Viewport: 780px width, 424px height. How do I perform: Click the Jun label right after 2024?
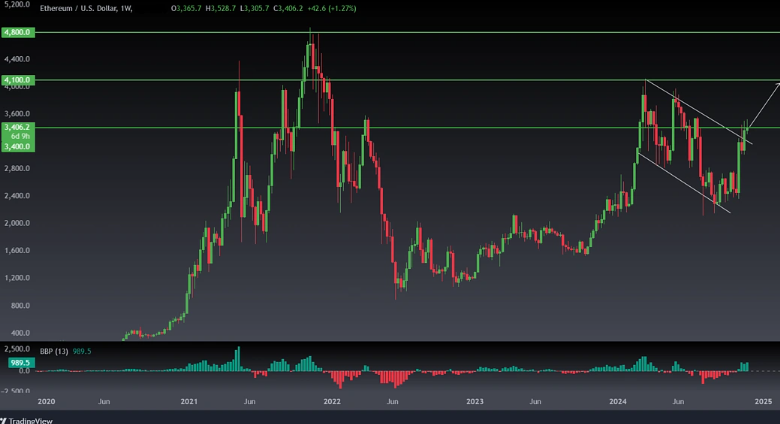point(678,401)
